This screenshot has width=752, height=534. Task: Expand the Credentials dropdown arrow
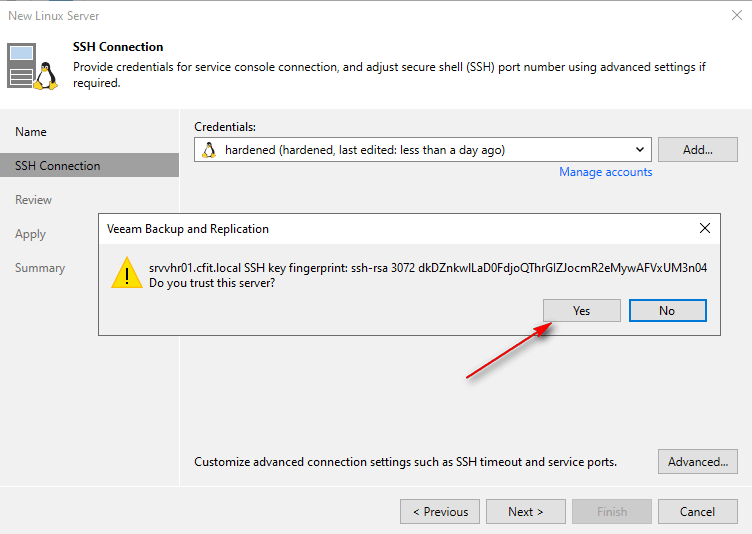coord(640,150)
